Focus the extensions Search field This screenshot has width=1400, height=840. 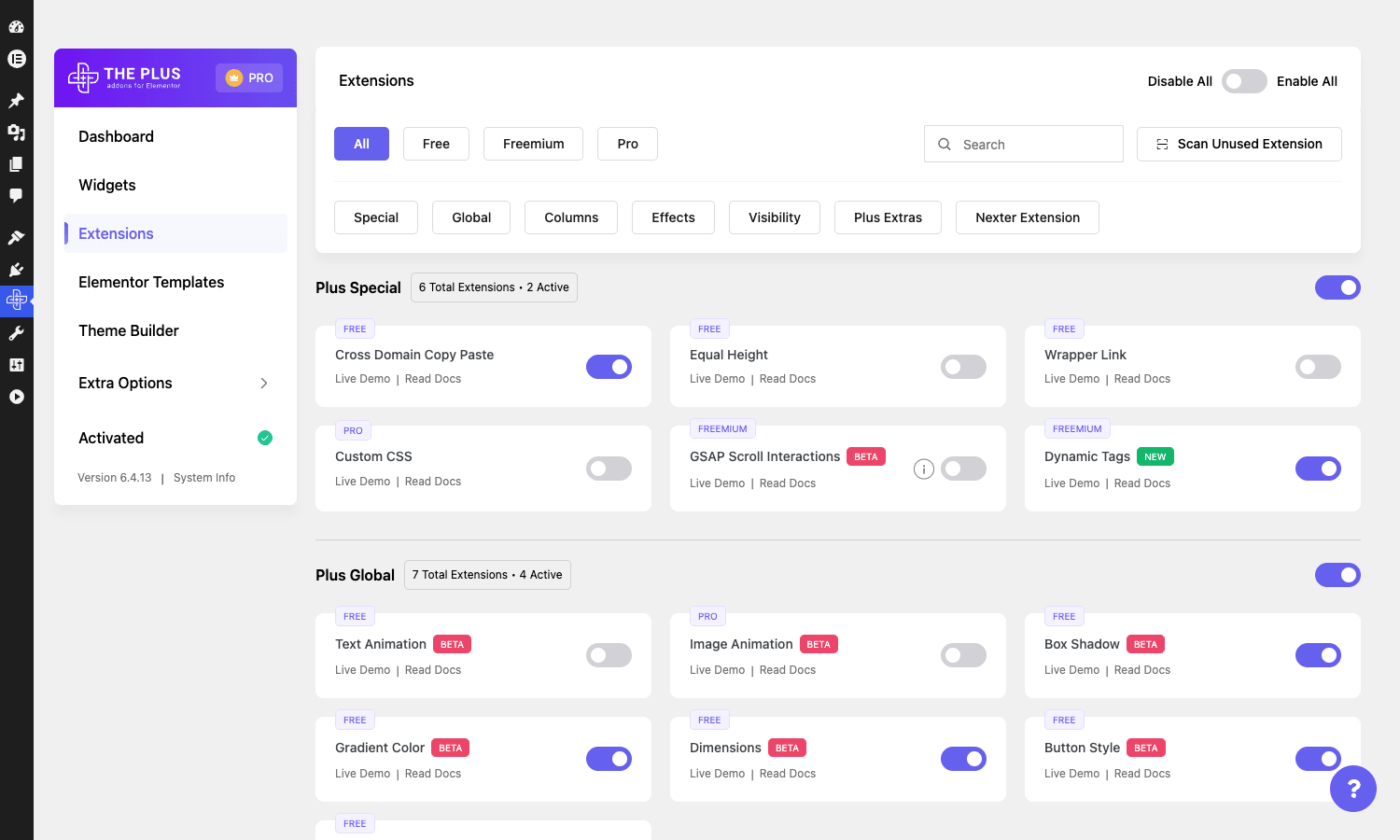tap(1024, 144)
